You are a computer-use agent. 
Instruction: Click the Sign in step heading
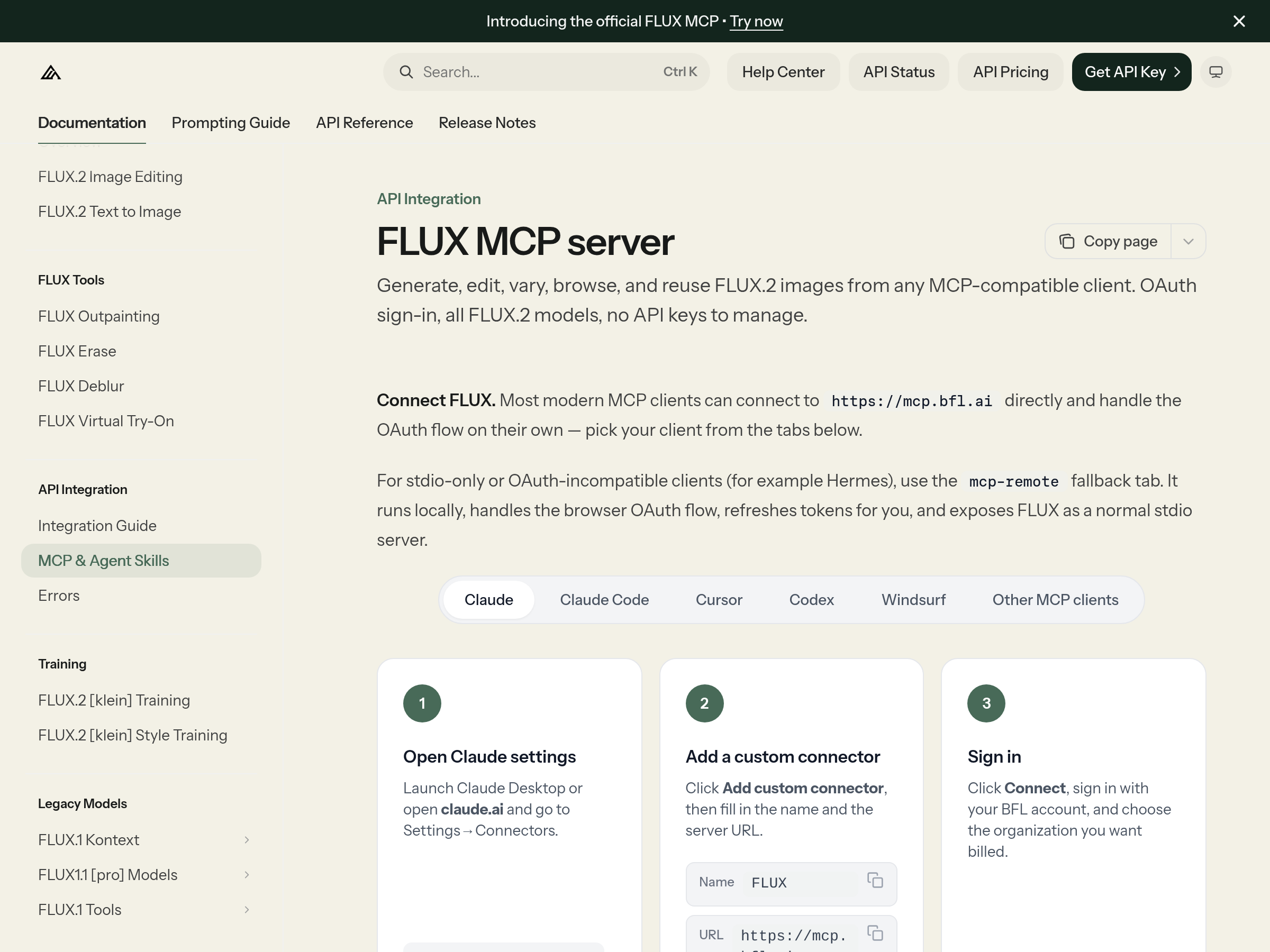(x=994, y=757)
